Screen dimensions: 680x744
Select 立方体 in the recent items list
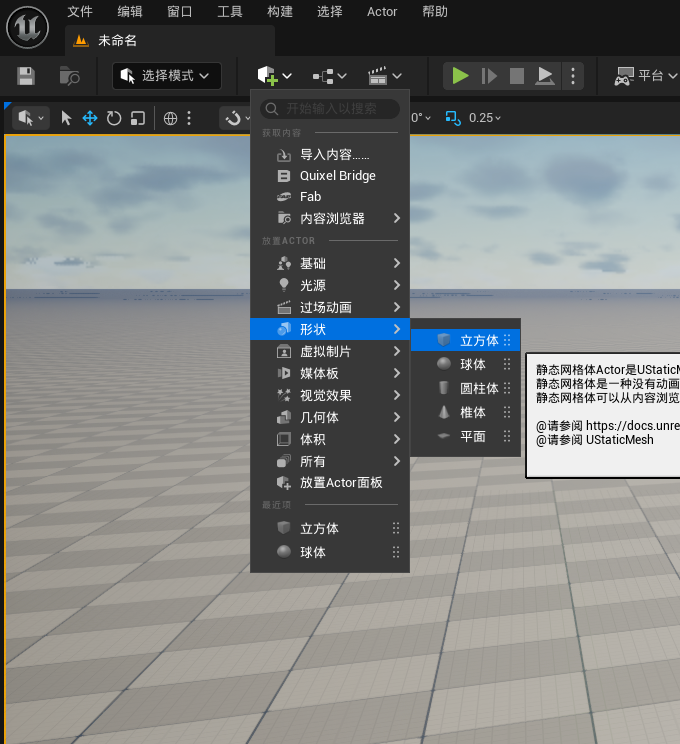tap(319, 528)
